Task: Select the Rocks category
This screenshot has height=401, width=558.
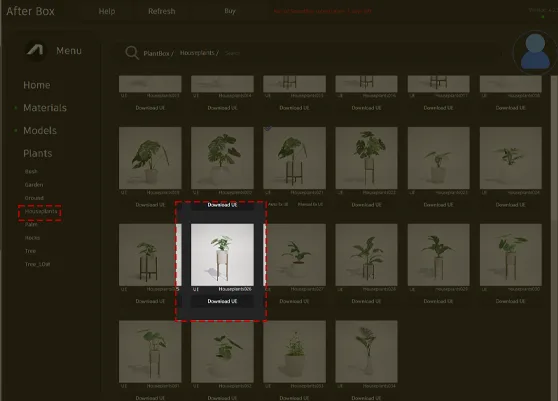Action: coord(32,238)
